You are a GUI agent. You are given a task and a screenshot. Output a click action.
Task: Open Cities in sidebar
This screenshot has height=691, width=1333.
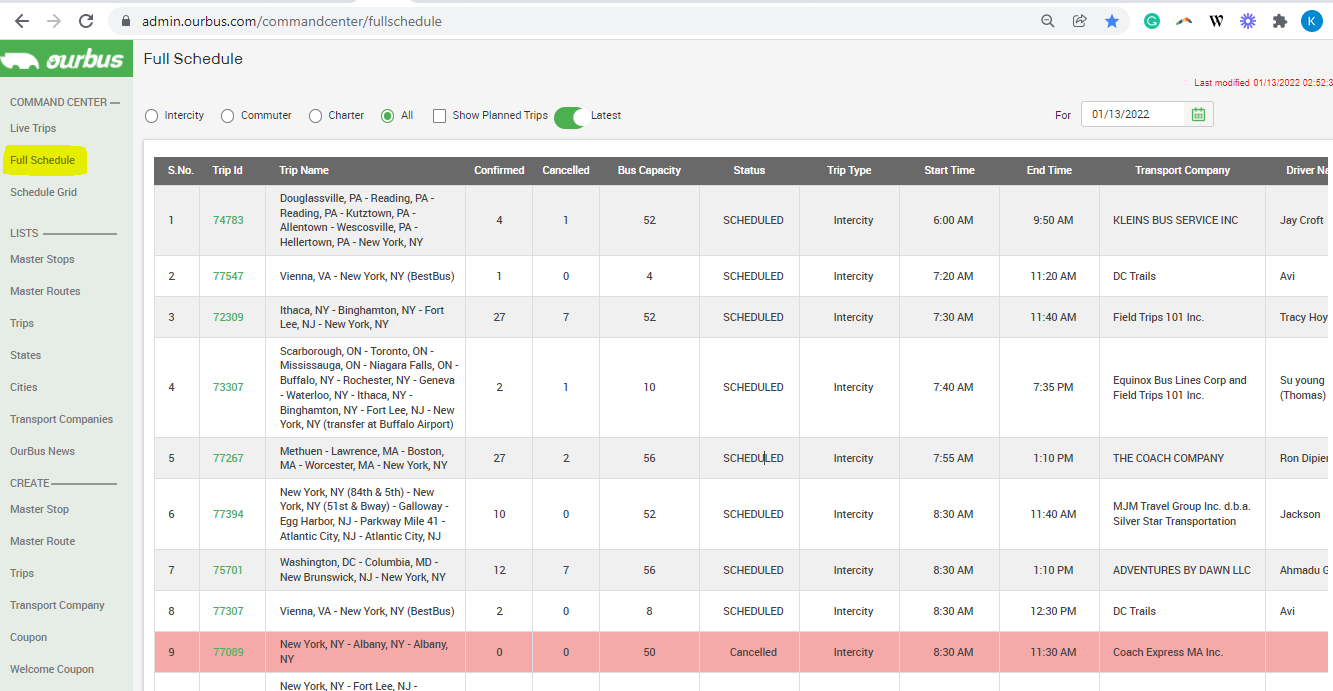pos(24,387)
